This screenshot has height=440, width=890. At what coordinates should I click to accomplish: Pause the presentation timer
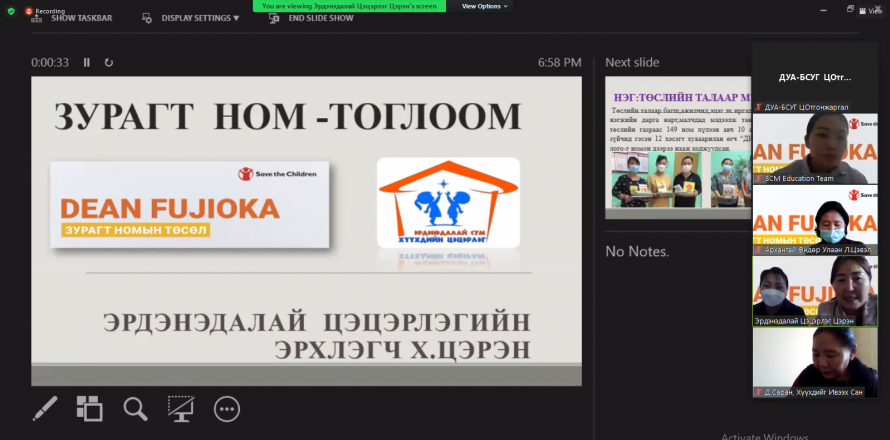pos(87,62)
